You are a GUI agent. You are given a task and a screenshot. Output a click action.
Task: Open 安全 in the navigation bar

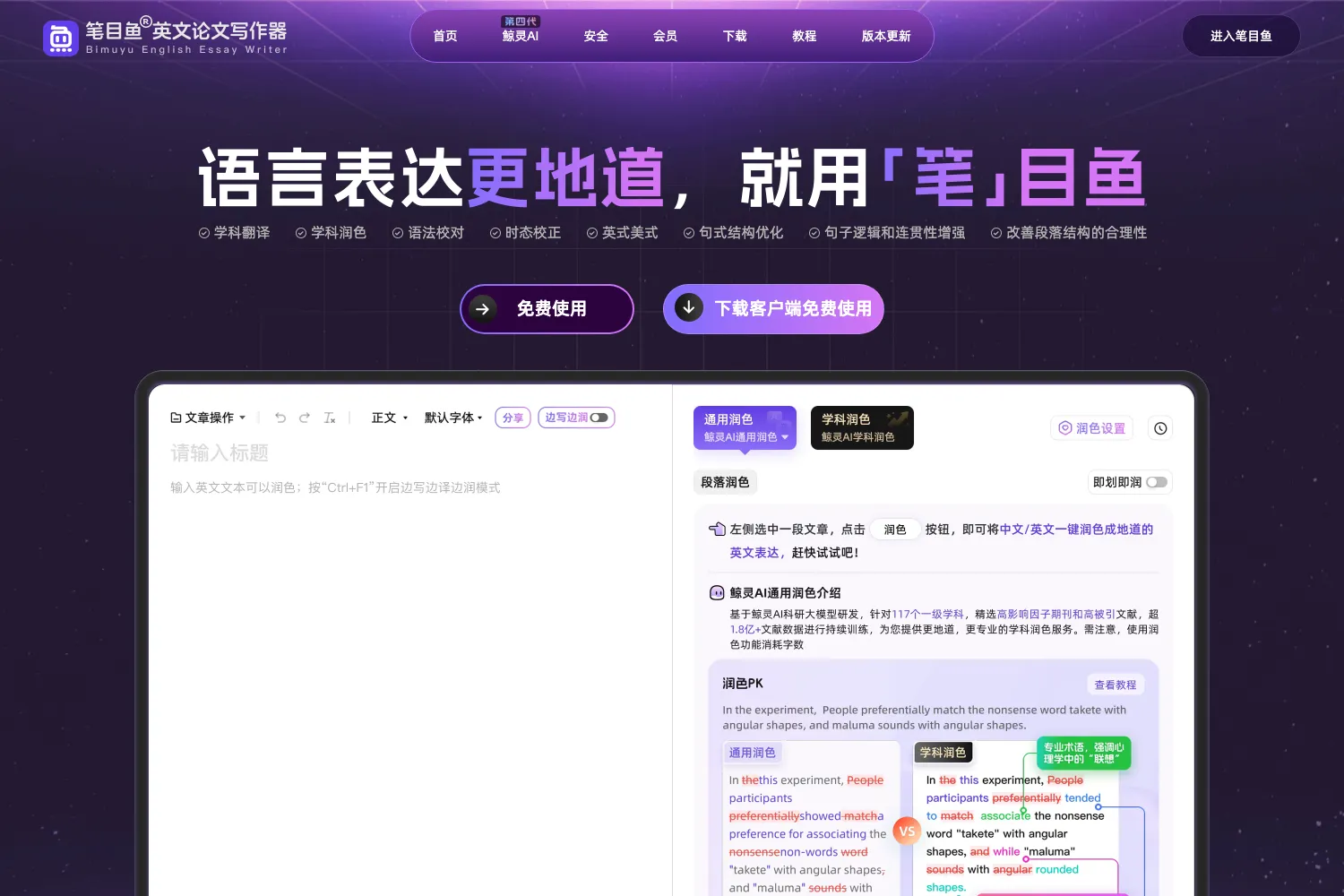[596, 36]
